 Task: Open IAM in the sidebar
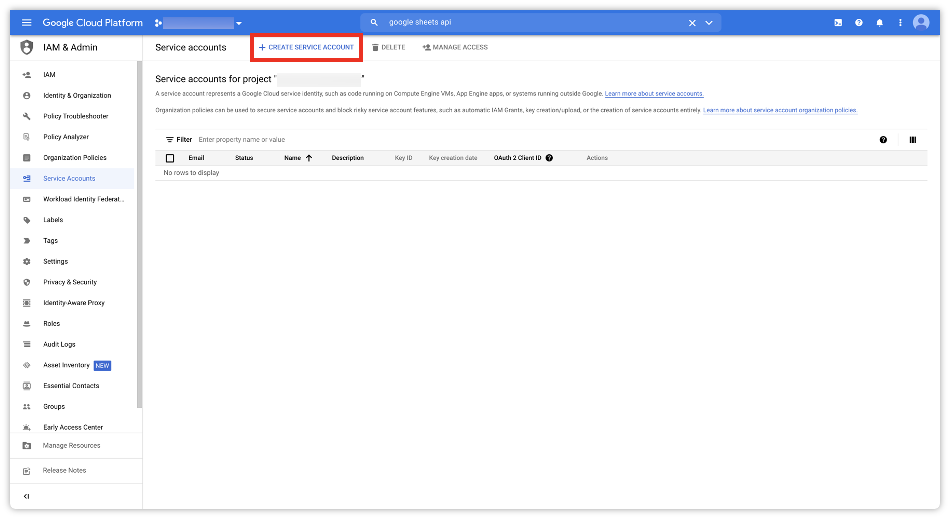(49, 75)
